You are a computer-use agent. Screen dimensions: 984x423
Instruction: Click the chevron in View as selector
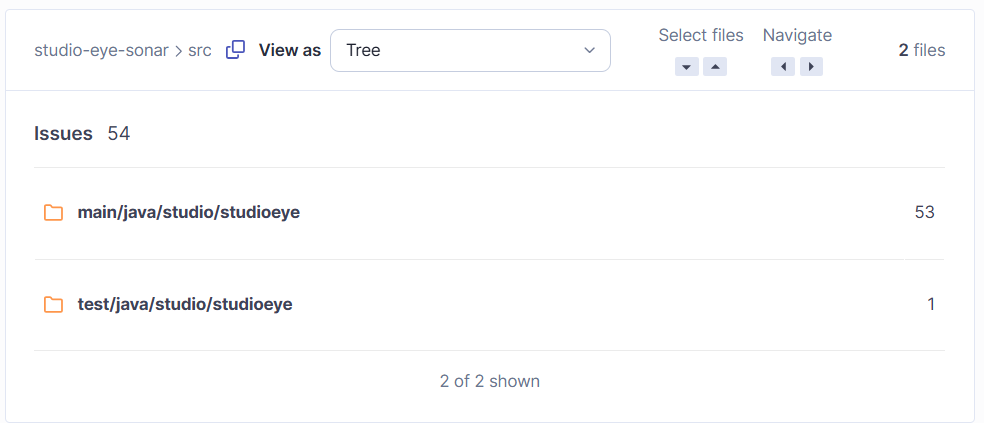tap(589, 50)
